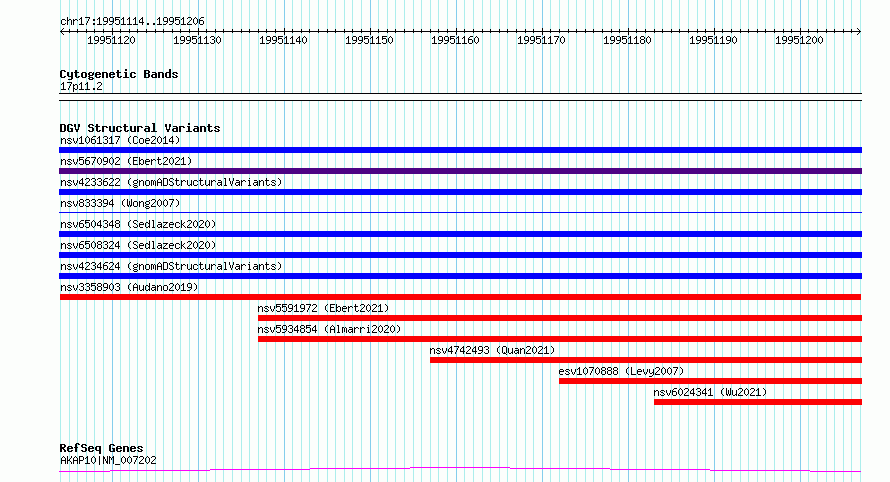Select the nsv6504348 (Sedlazeck2020) label
The image size is (890, 482).
pyautogui.click(x=138, y=224)
